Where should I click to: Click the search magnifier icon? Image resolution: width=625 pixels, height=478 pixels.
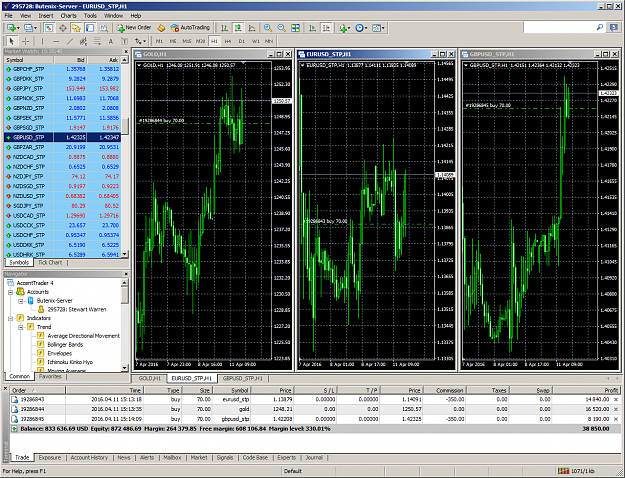click(x=599, y=28)
